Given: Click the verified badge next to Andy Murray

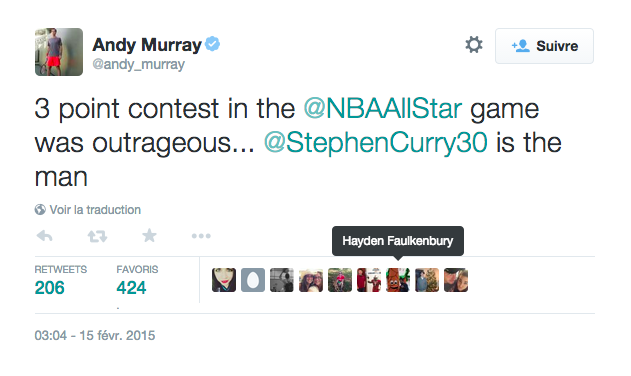Looking at the screenshot, I should point(212,44).
